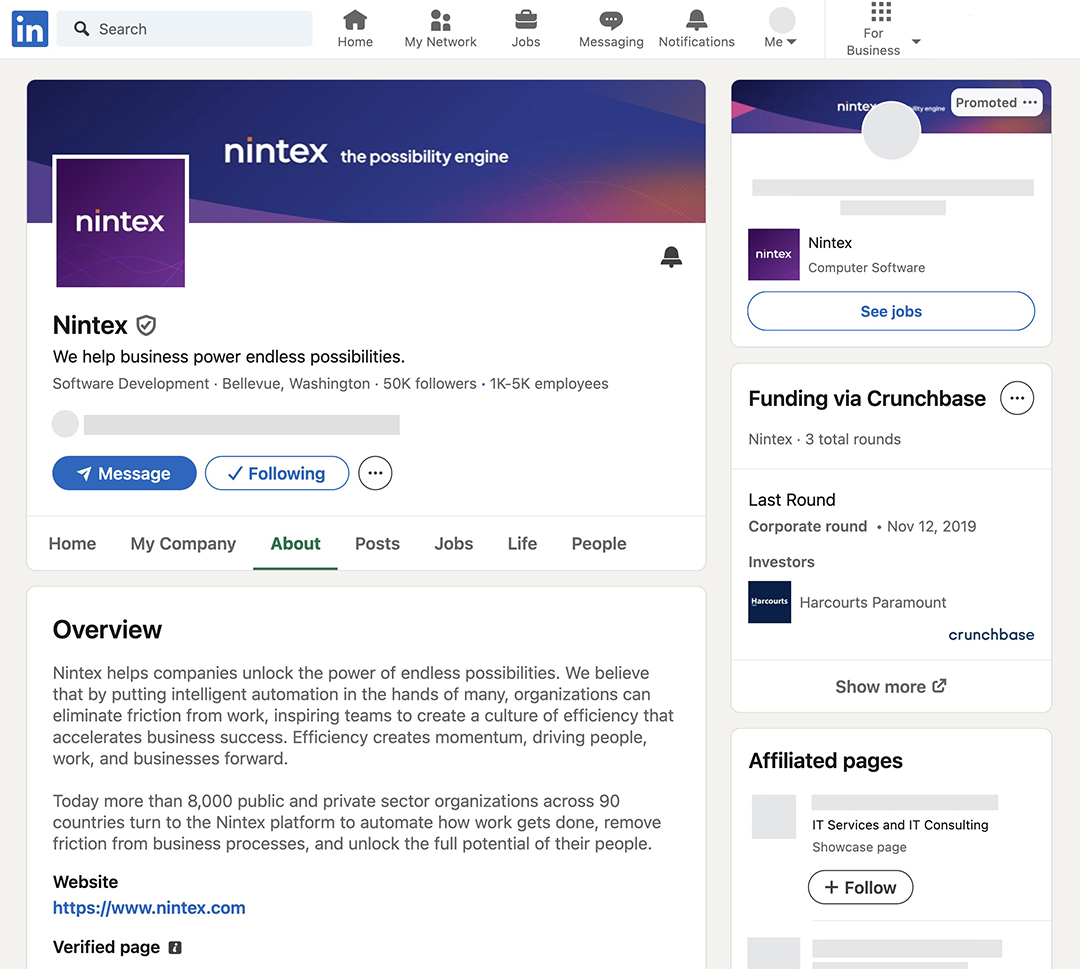Screen dimensions: 1080x969
Task: Open Messaging chat bubble icon
Action: (611, 20)
